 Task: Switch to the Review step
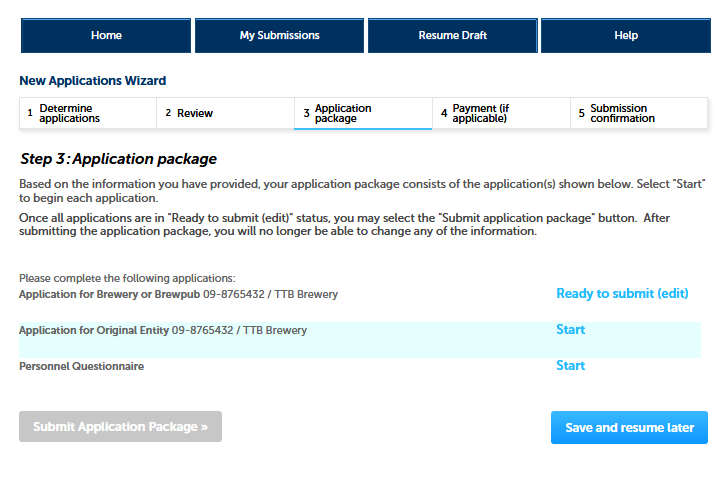click(x=225, y=114)
